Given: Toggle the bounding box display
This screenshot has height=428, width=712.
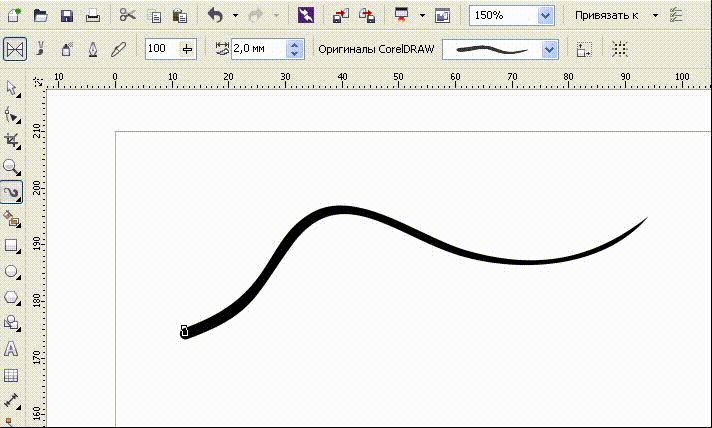Looking at the screenshot, I should coord(619,49).
